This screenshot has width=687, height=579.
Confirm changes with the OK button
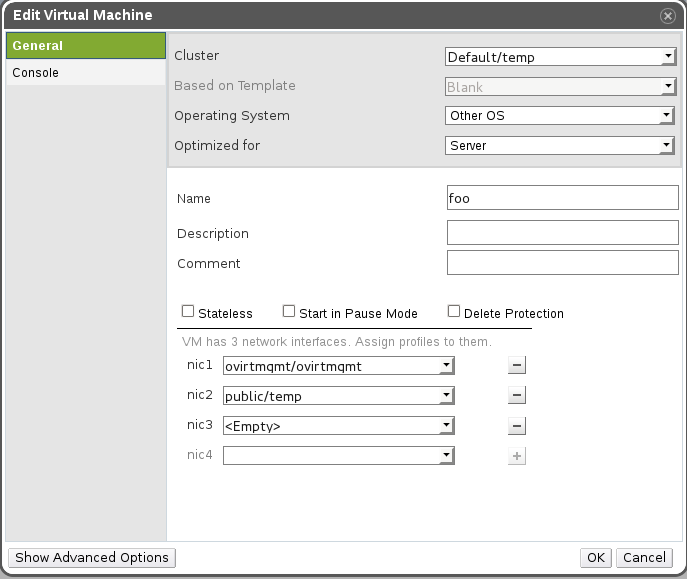[596, 557]
